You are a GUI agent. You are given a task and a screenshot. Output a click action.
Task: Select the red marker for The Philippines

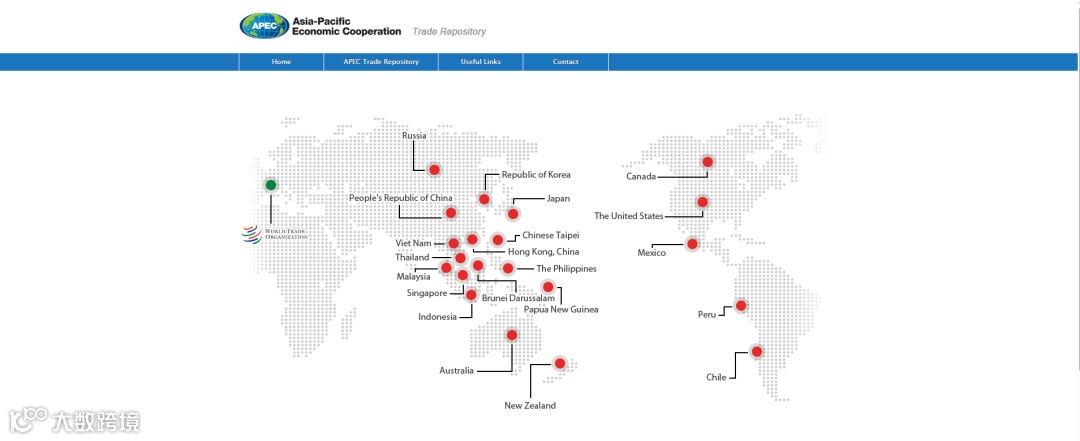[x=508, y=268]
